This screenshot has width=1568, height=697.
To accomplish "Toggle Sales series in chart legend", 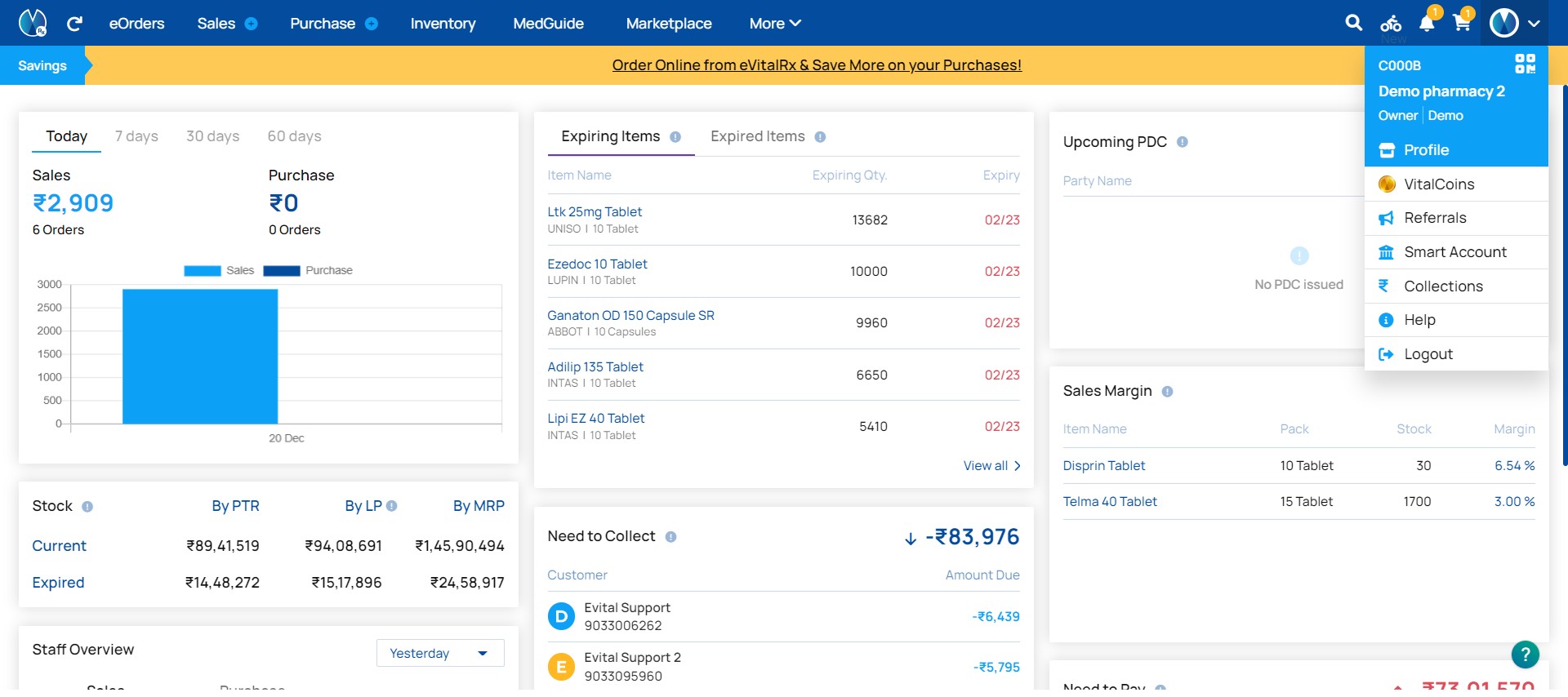I will click(219, 270).
